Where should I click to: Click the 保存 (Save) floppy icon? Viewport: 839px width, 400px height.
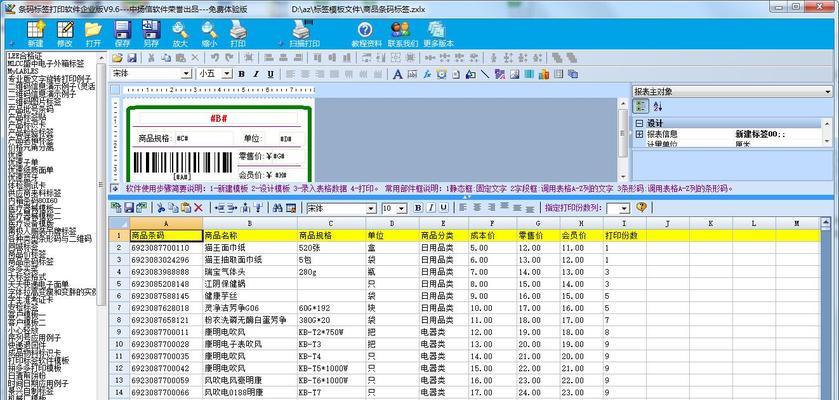[123, 30]
